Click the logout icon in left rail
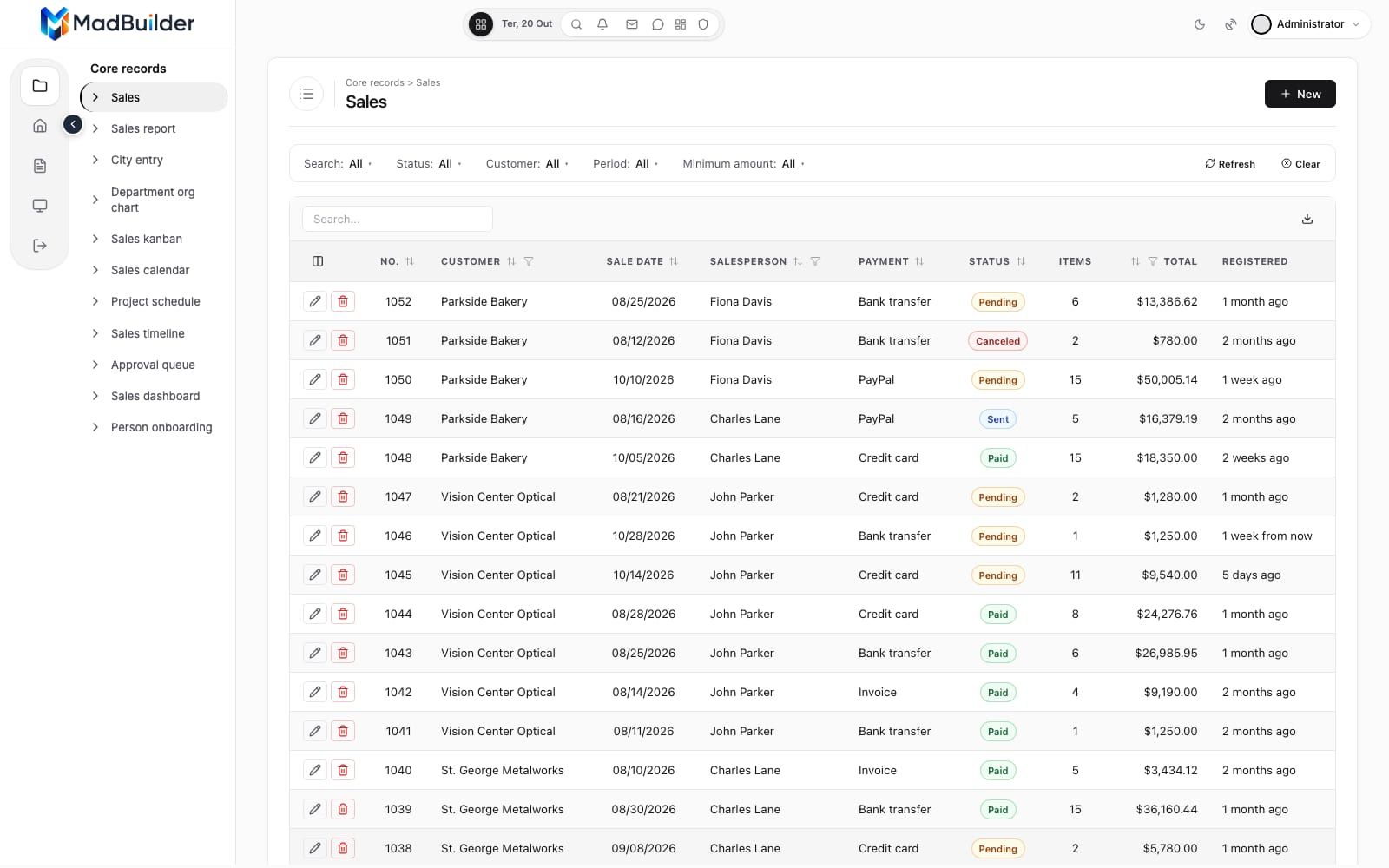 click(x=40, y=246)
